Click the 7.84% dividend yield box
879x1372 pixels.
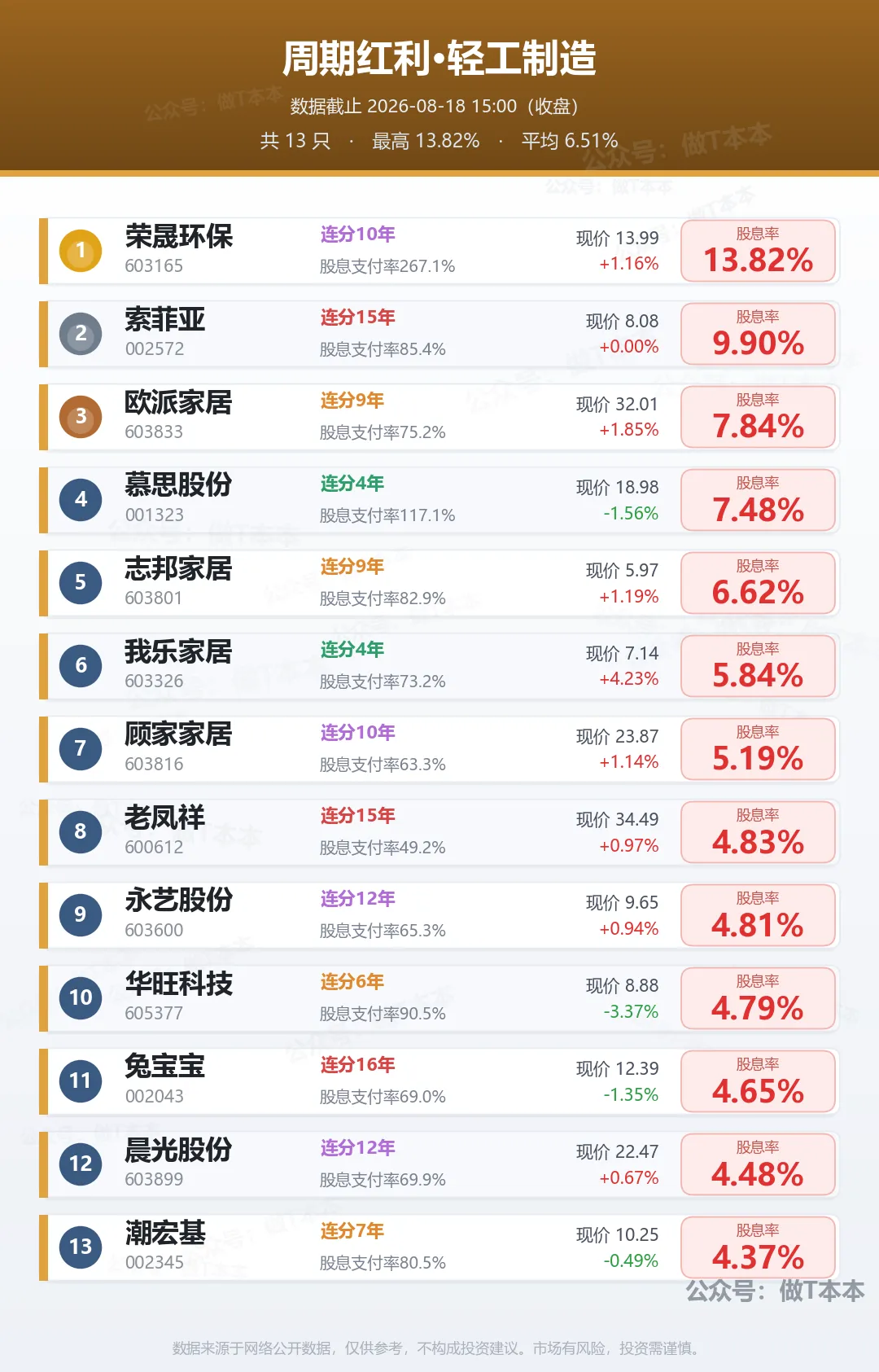click(x=758, y=417)
